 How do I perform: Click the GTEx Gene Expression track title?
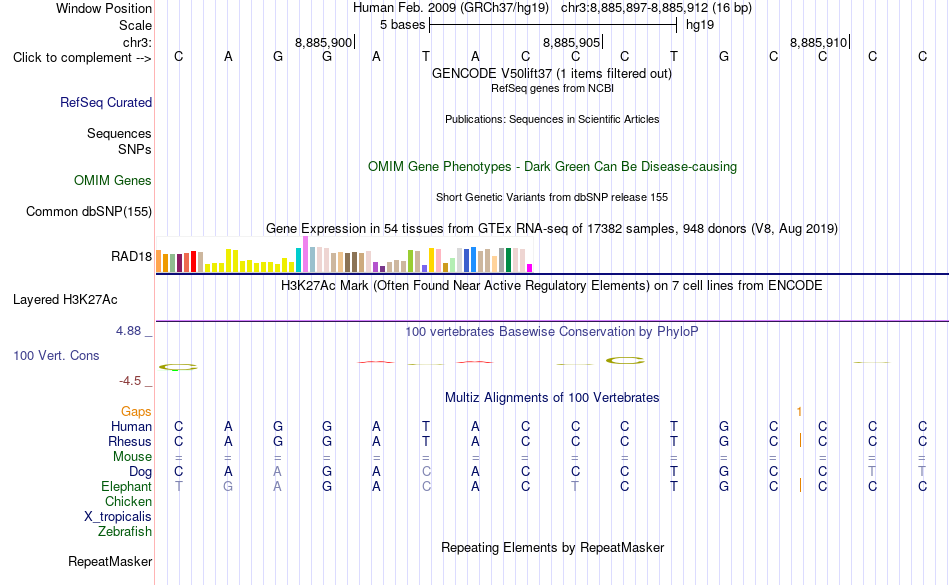tap(552, 228)
